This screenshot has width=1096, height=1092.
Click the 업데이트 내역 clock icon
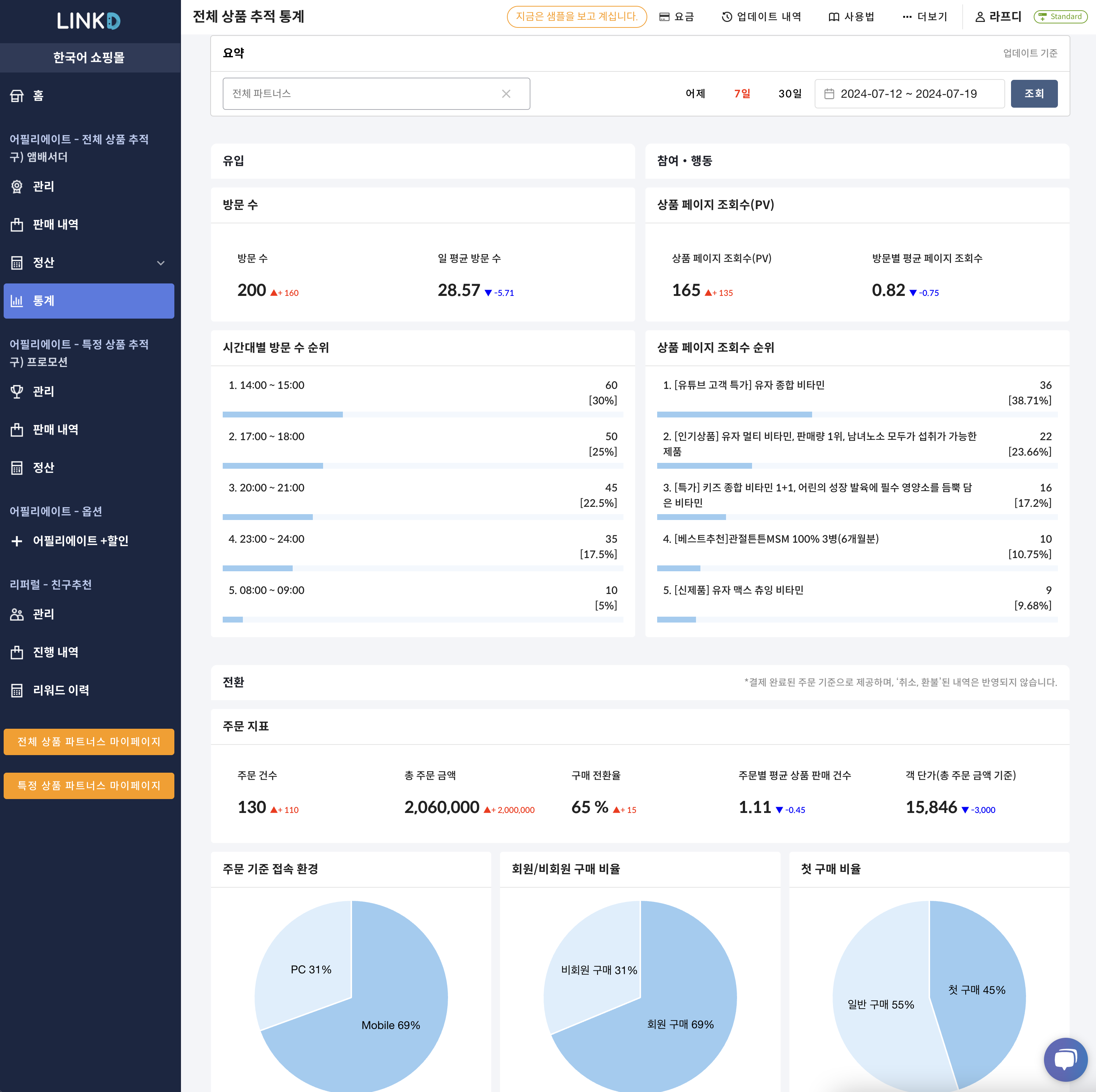(x=727, y=17)
